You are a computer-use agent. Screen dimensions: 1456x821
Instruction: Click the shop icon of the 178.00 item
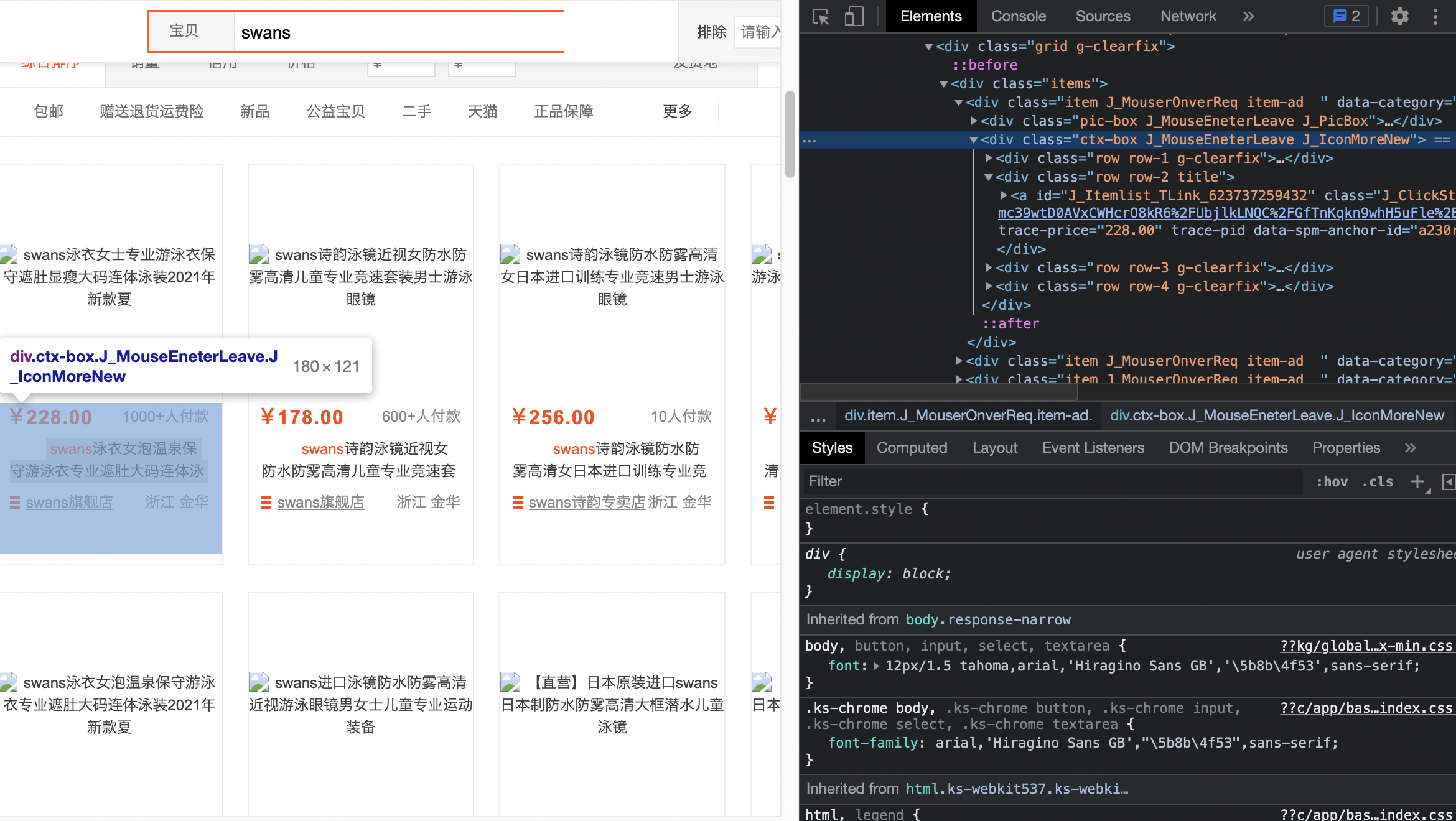click(266, 503)
